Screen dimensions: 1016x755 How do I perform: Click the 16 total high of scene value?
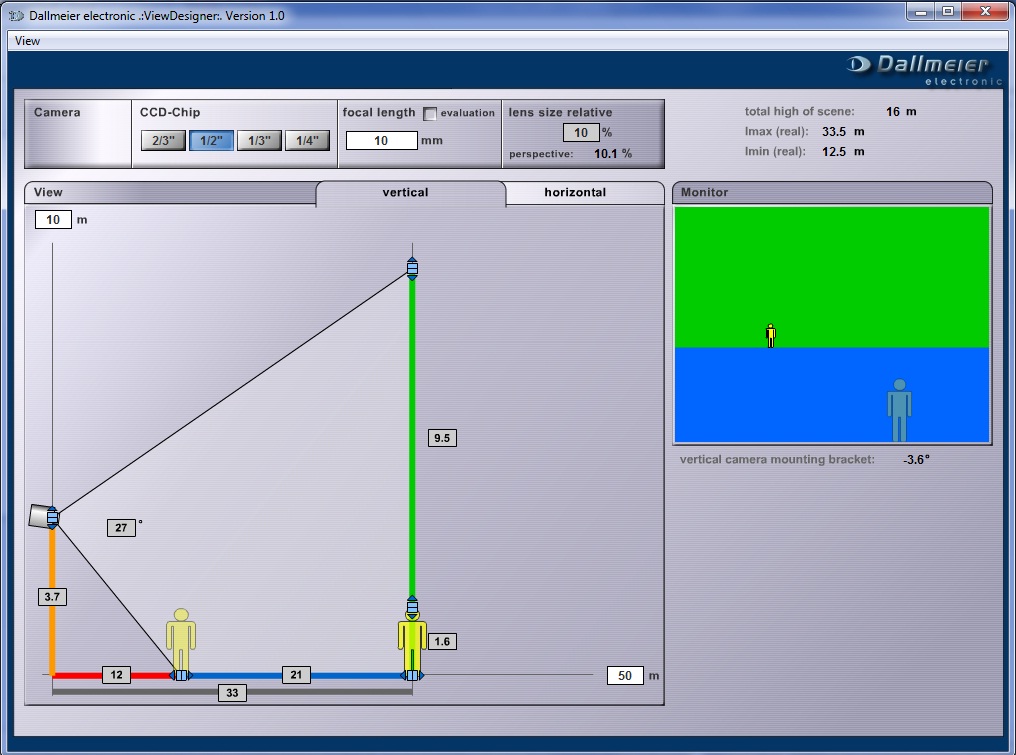click(893, 111)
